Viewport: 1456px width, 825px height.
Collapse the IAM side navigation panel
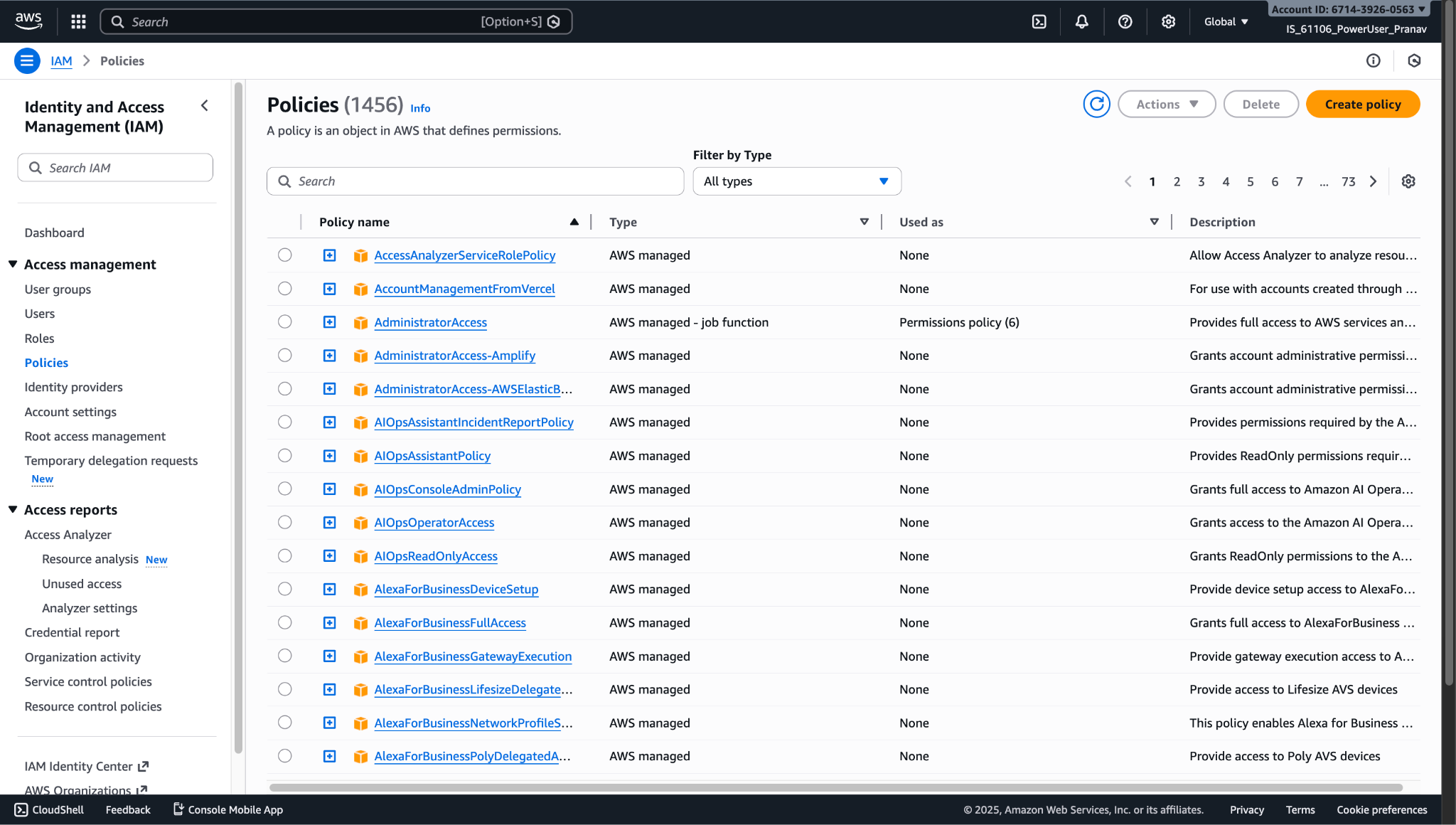pyautogui.click(x=204, y=106)
